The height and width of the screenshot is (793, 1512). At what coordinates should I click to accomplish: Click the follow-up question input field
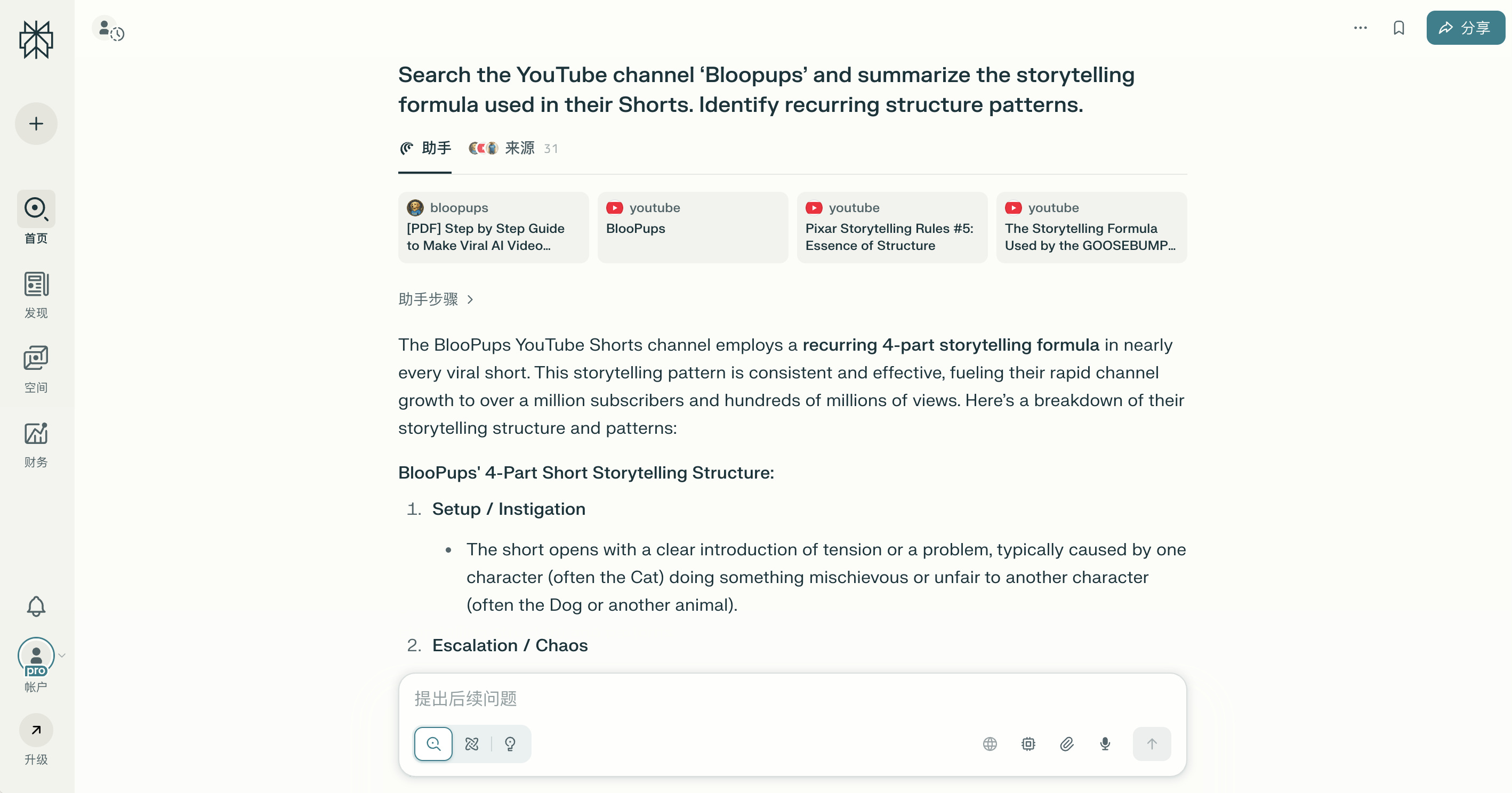coord(792,699)
